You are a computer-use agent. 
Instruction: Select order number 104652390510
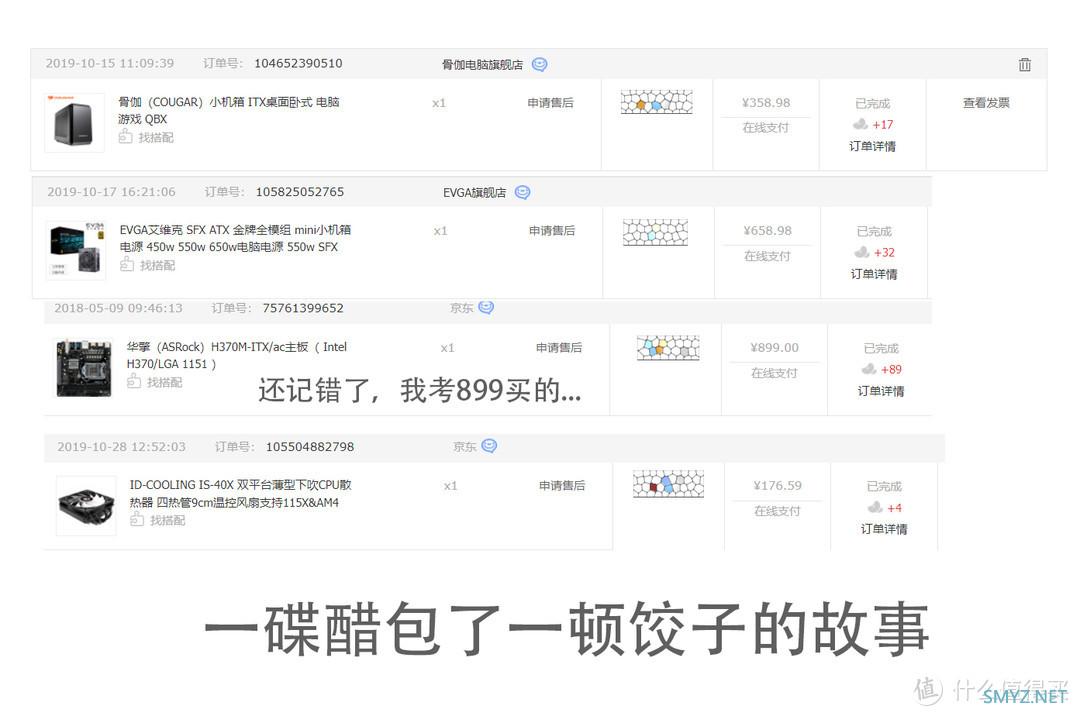[298, 63]
